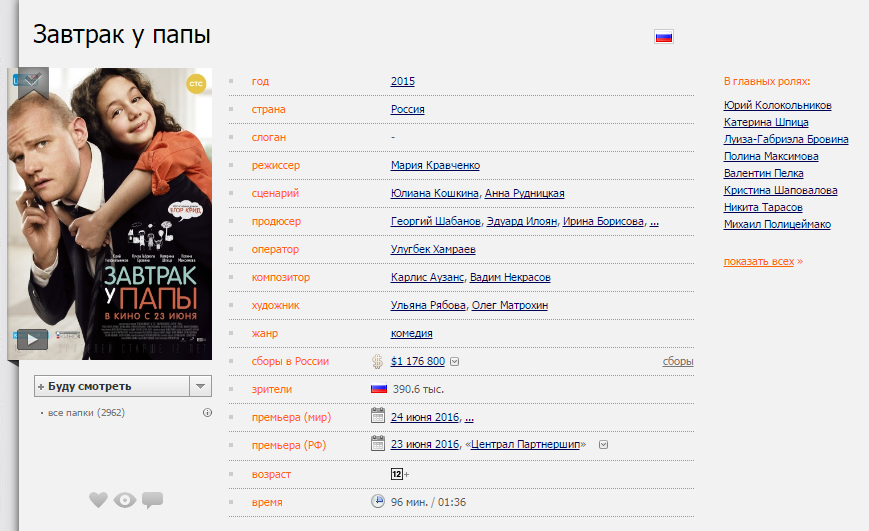
Task: Play the trailer on the poster
Action: 32,339
